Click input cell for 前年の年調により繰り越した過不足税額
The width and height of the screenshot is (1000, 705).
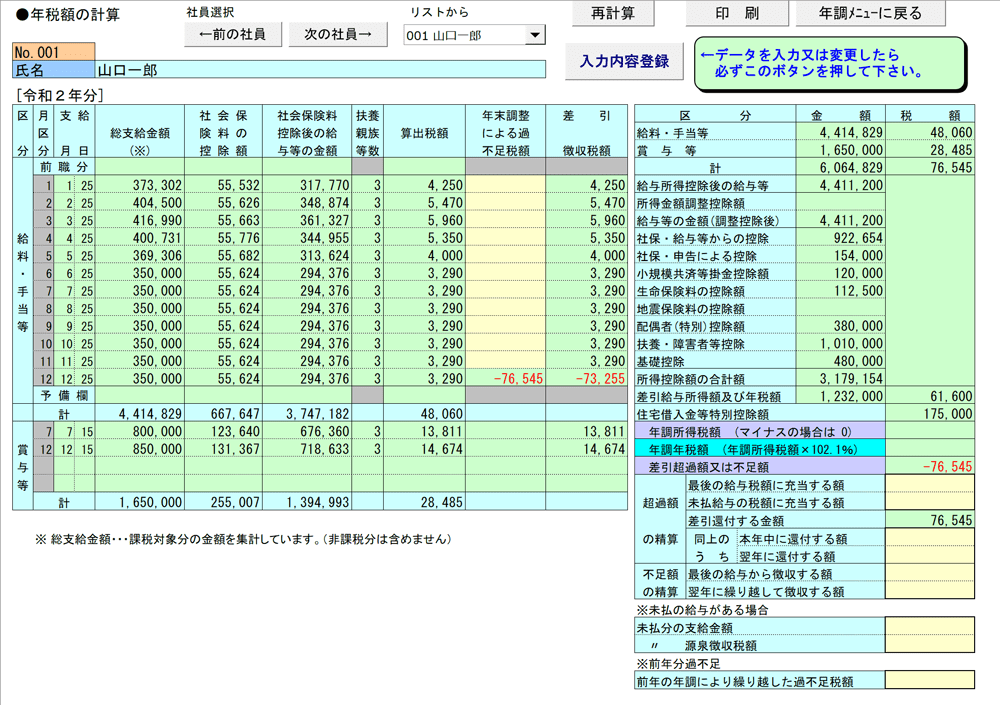[930, 680]
